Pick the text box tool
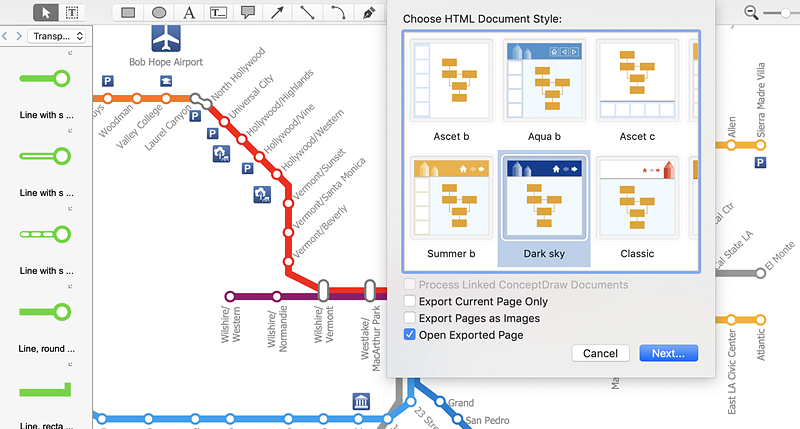 pyautogui.click(x=218, y=12)
